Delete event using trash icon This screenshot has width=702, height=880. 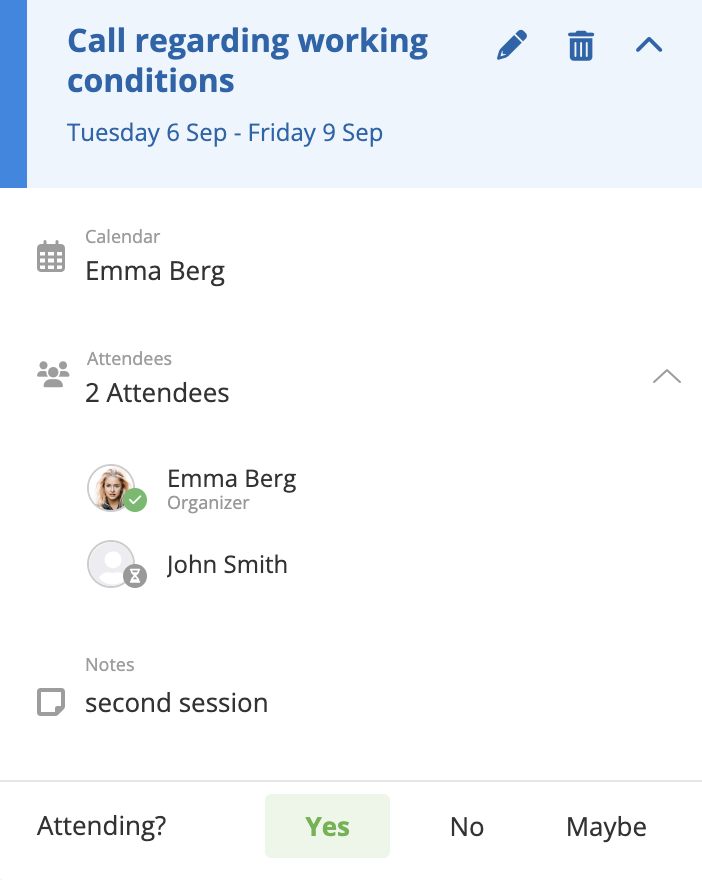[581, 45]
